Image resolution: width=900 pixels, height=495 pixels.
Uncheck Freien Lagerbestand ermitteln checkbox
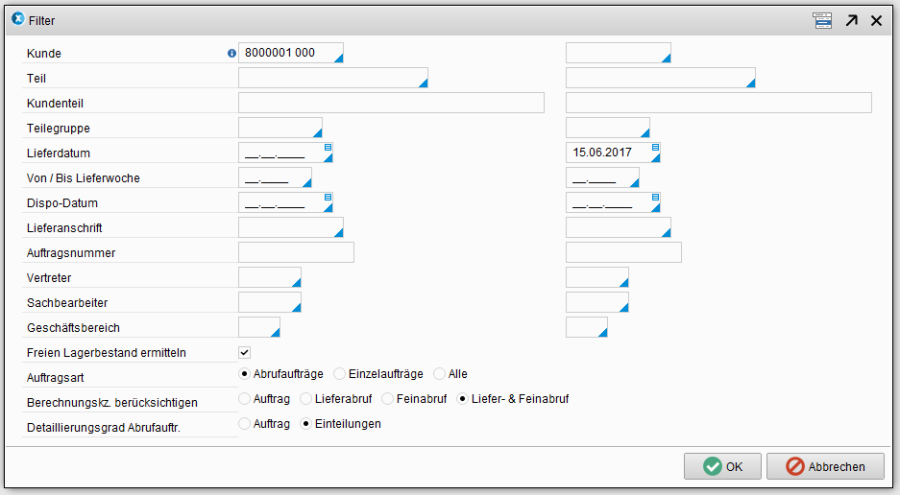(x=245, y=352)
